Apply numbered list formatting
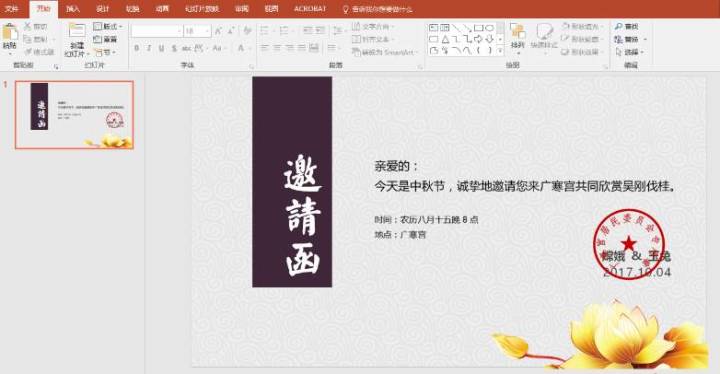Viewport: 720px width, 374px height. [x=284, y=31]
